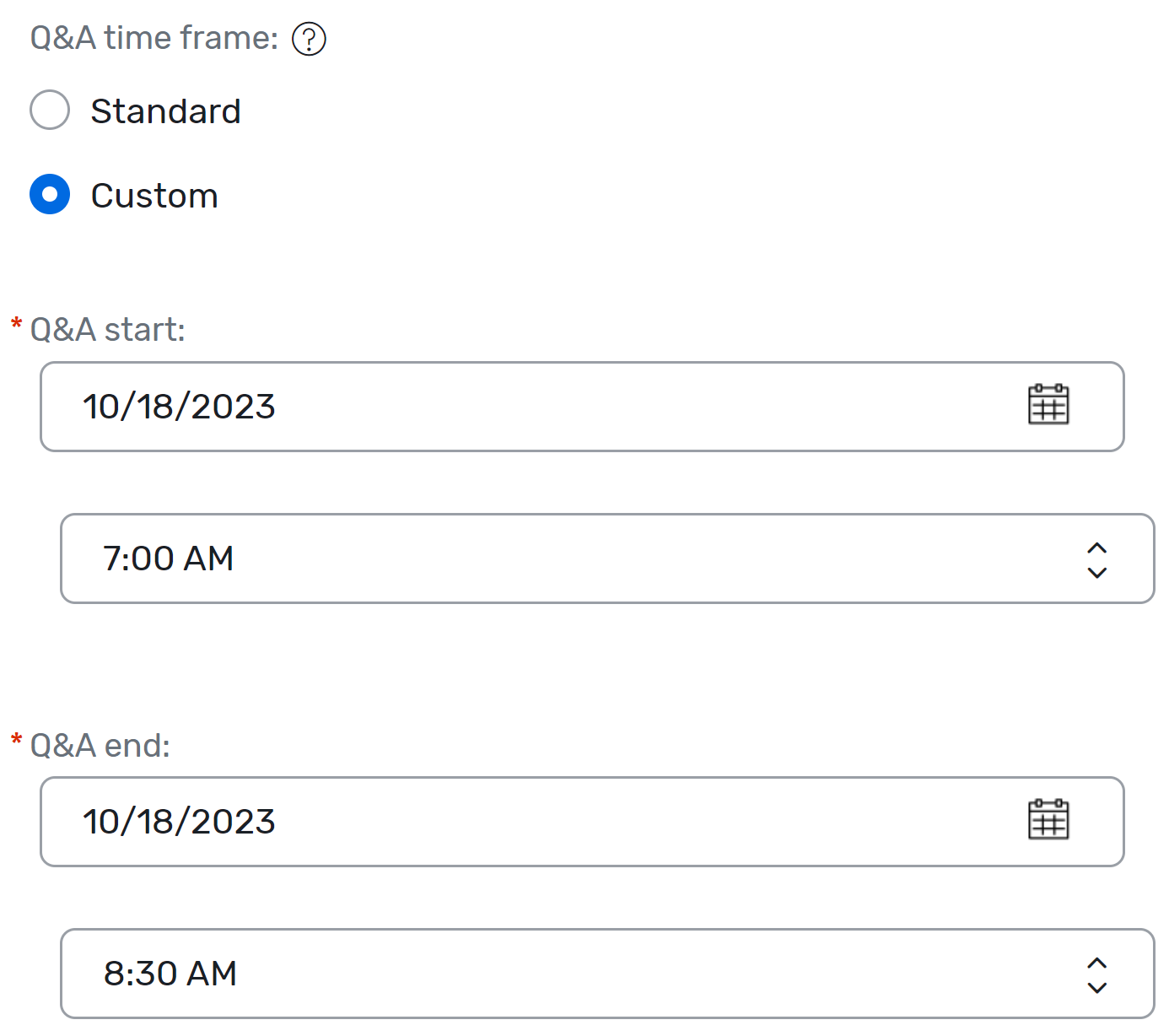The image size is (1169, 1036).
Task: Open the Q&A end date calendar picker
Action: [x=1048, y=820]
